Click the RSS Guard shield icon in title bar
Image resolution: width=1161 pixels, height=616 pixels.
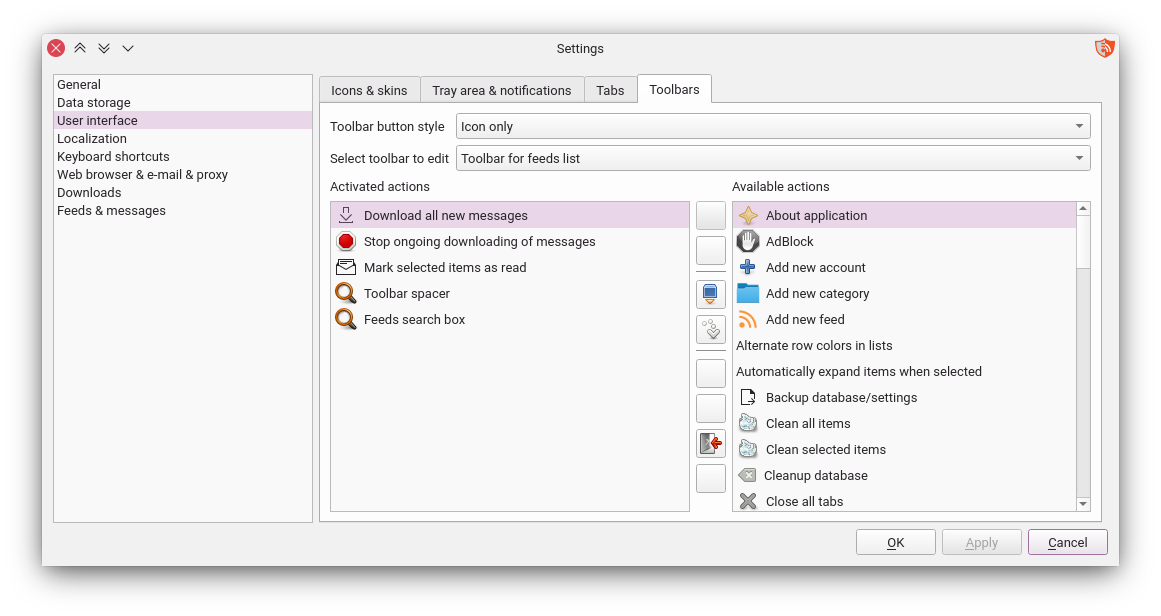click(1104, 48)
